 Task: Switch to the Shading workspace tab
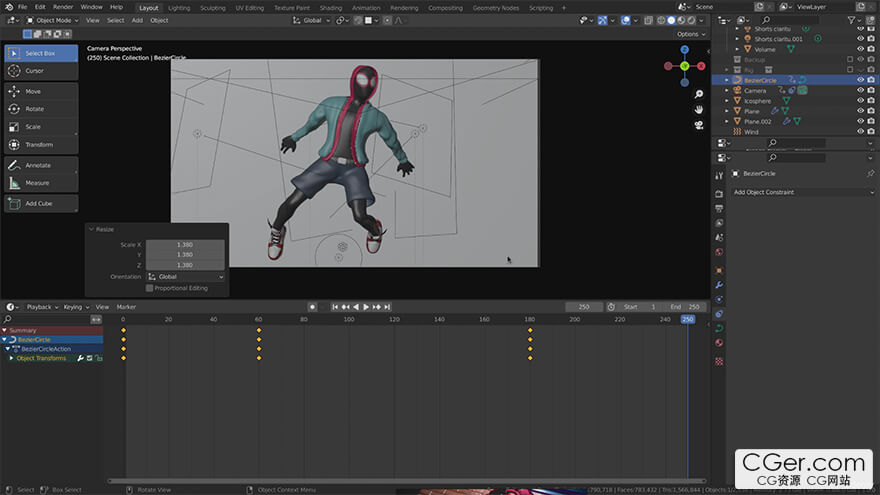331,8
